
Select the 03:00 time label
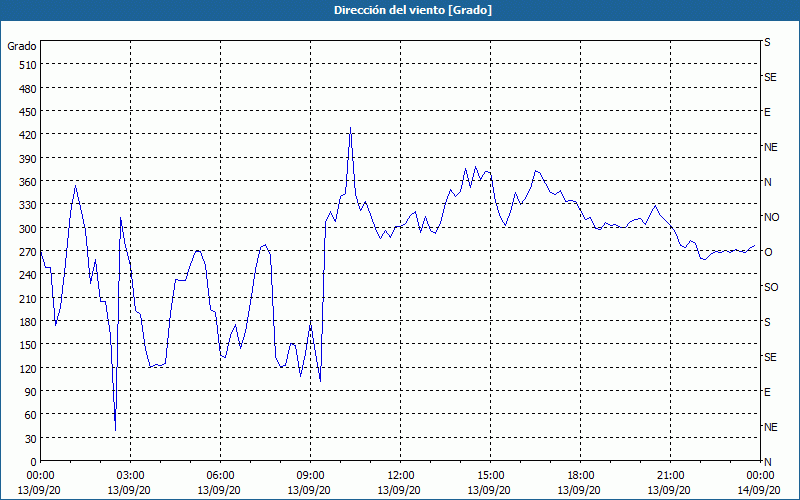[x=130, y=476]
